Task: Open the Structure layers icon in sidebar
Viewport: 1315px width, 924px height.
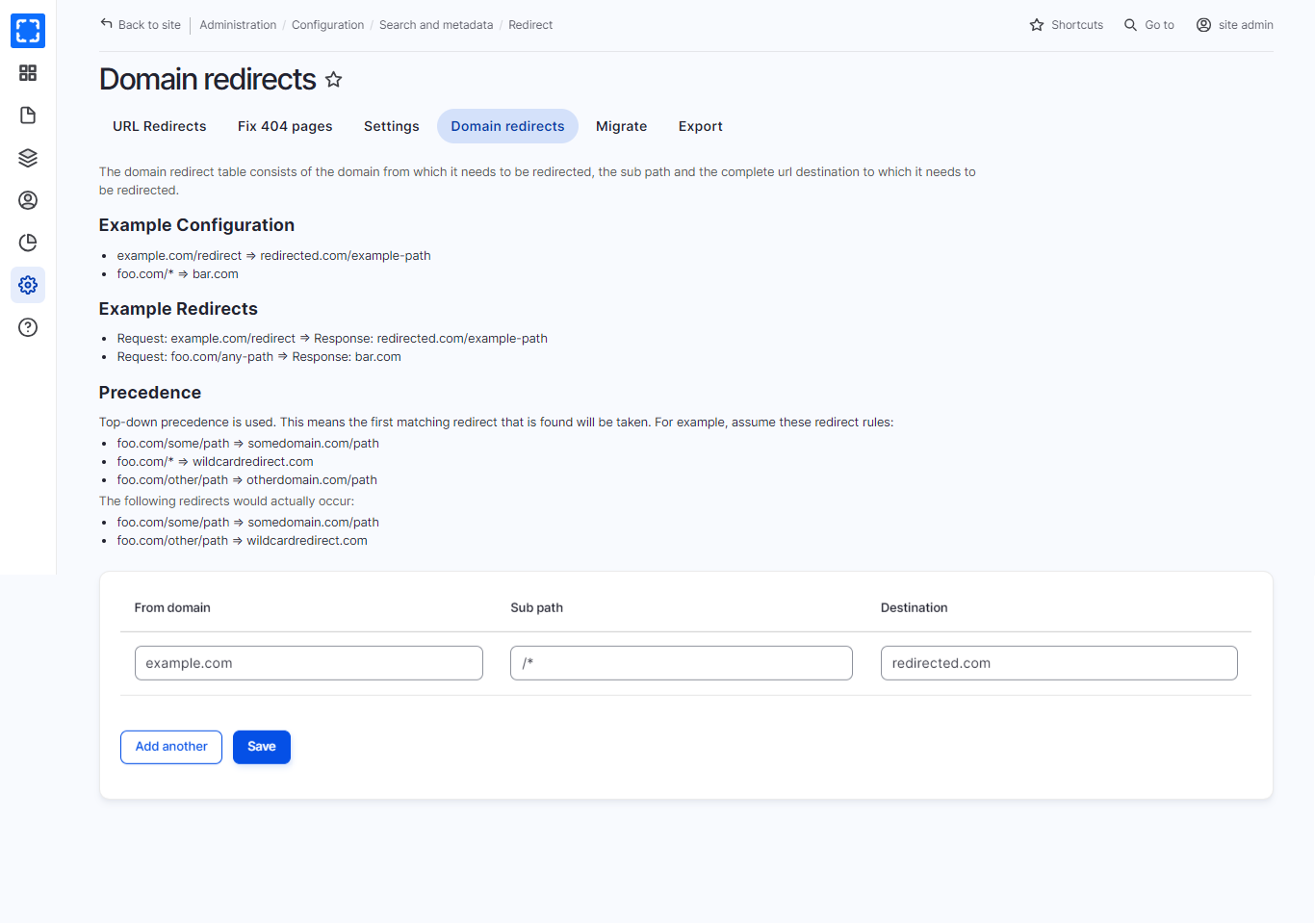Action: coord(28,158)
